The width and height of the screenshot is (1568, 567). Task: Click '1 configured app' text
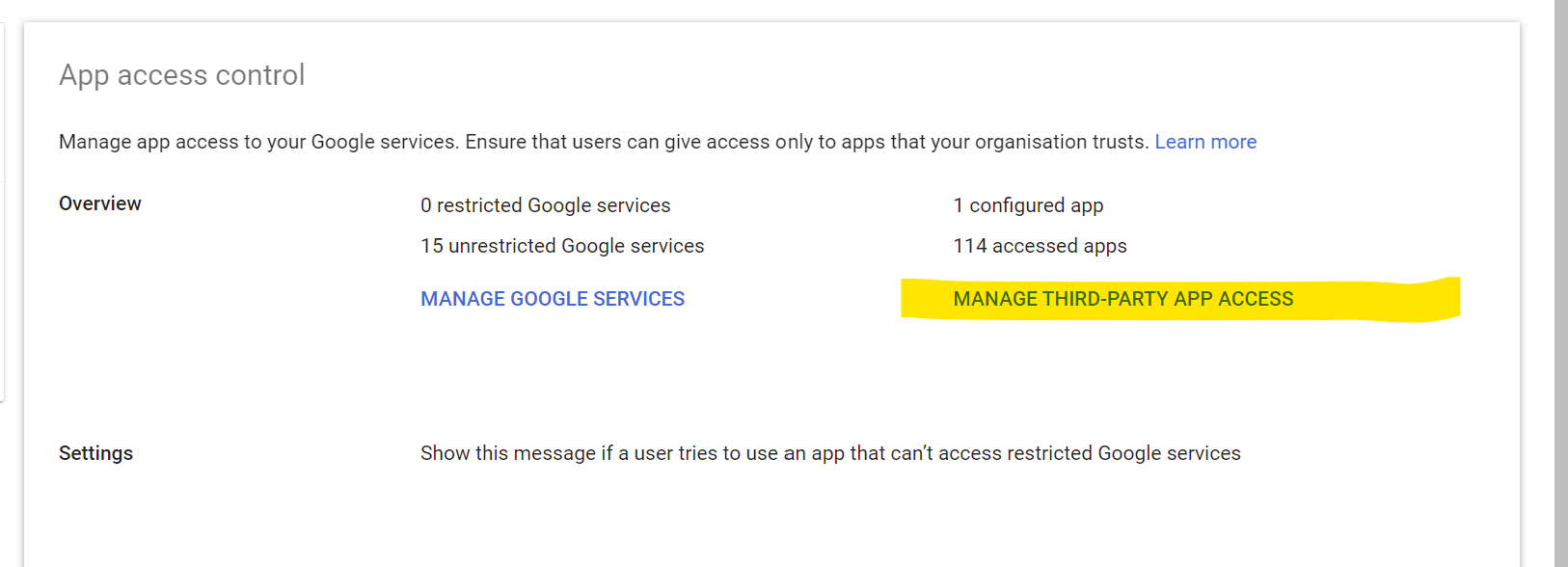click(1028, 205)
